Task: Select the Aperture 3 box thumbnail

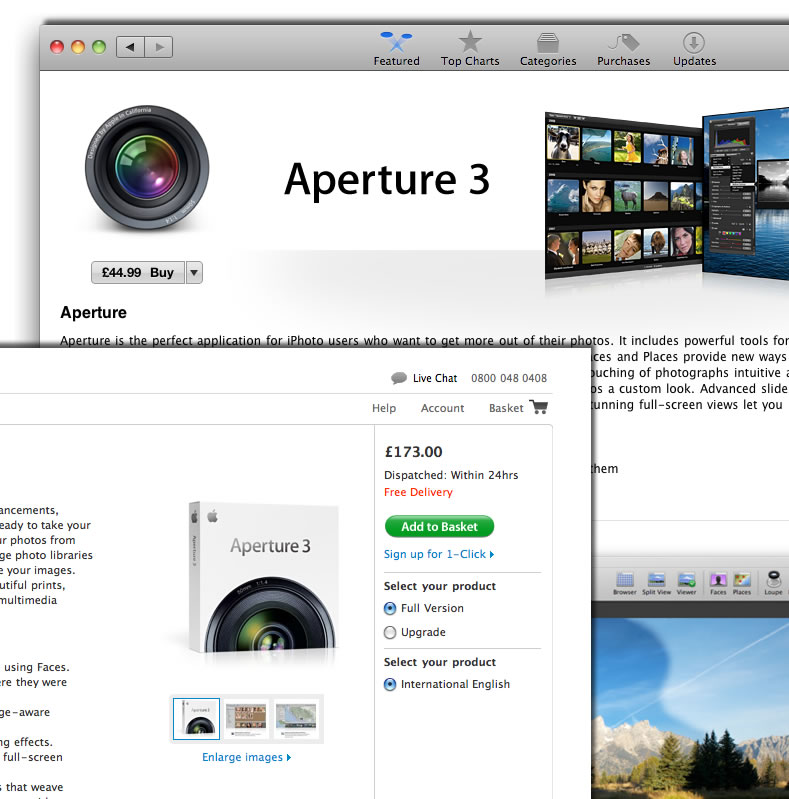Action: (x=196, y=718)
